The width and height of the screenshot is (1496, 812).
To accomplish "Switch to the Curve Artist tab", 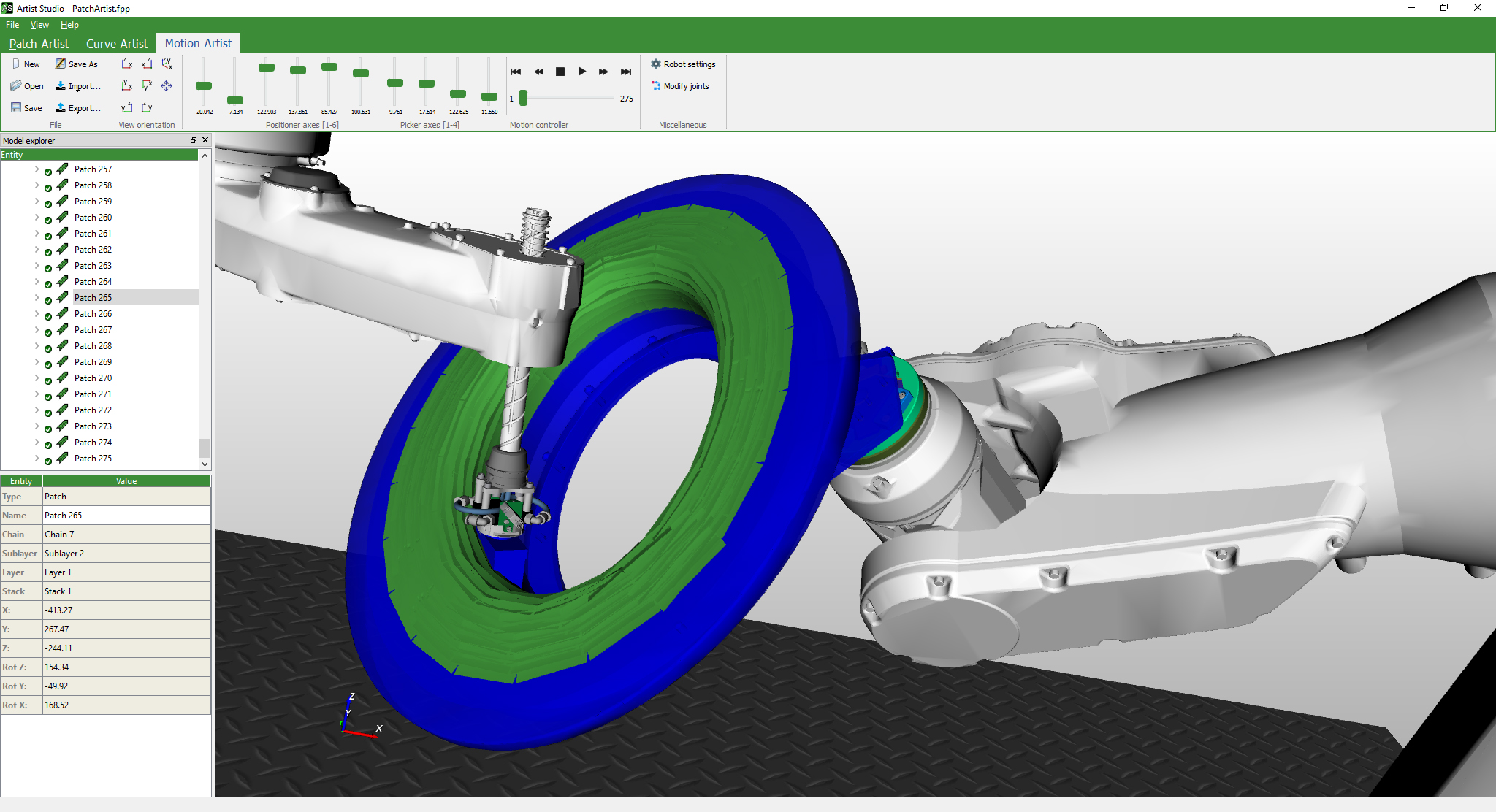I will click(118, 43).
